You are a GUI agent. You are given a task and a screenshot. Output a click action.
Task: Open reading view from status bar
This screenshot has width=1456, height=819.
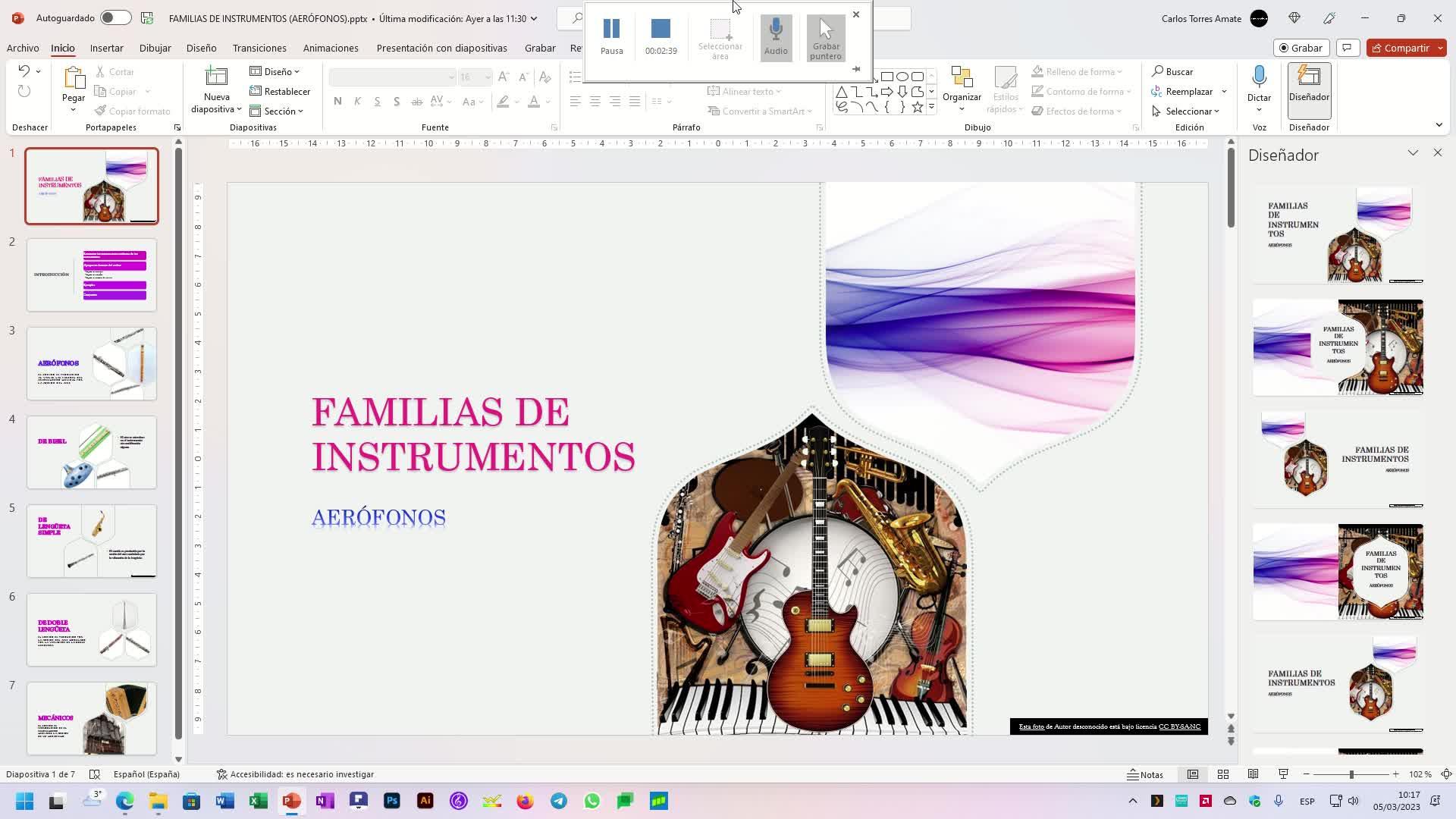tap(1253, 774)
